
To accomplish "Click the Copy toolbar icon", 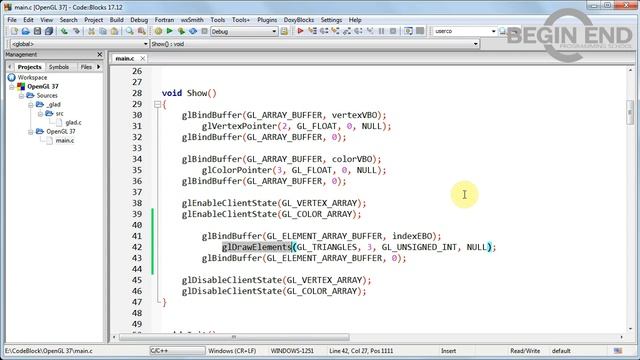I will pos(103,31).
